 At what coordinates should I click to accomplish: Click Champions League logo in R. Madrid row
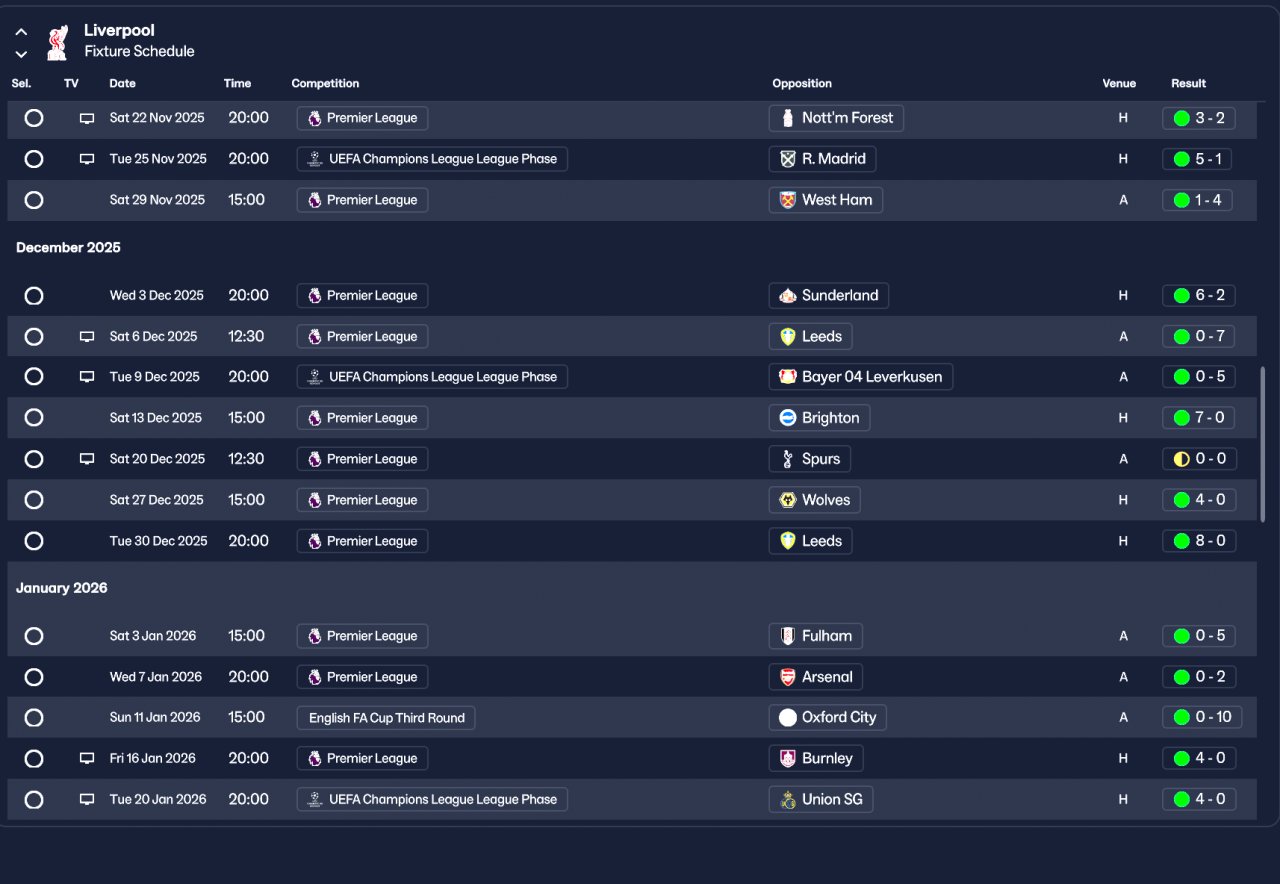pos(315,159)
